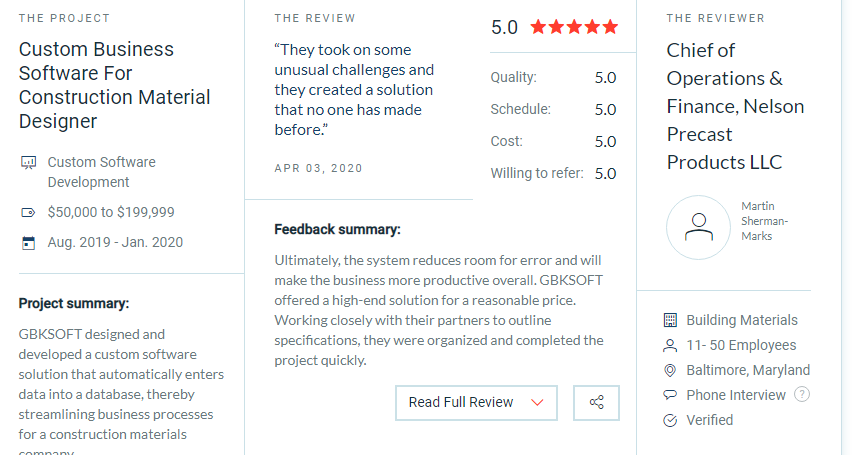Click the calendar icon beside project dates
Image resolution: width=852 pixels, height=455 pixels.
(28, 242)
